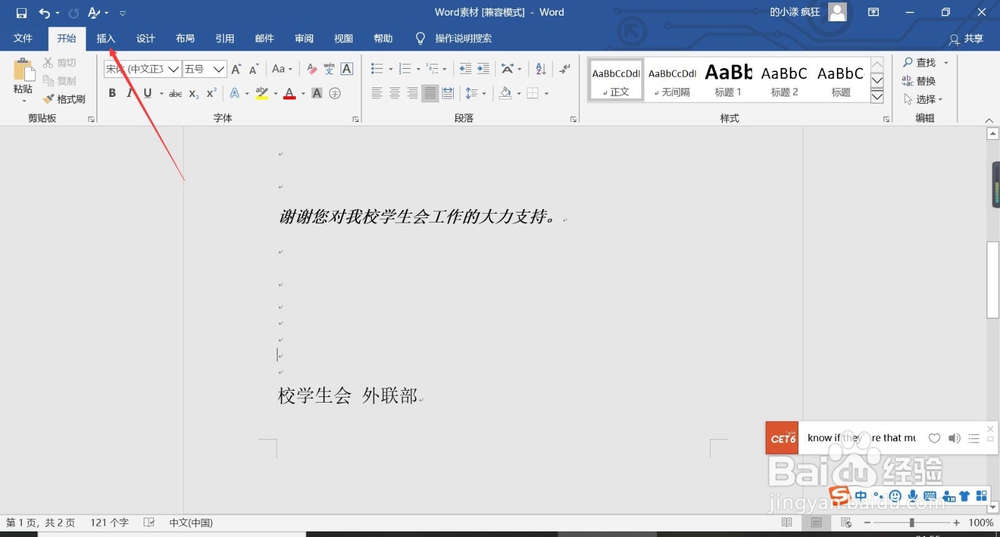Apply strikethrough abc formatting
Screen dimensions: 1000x537
click(x=175, y=94)
